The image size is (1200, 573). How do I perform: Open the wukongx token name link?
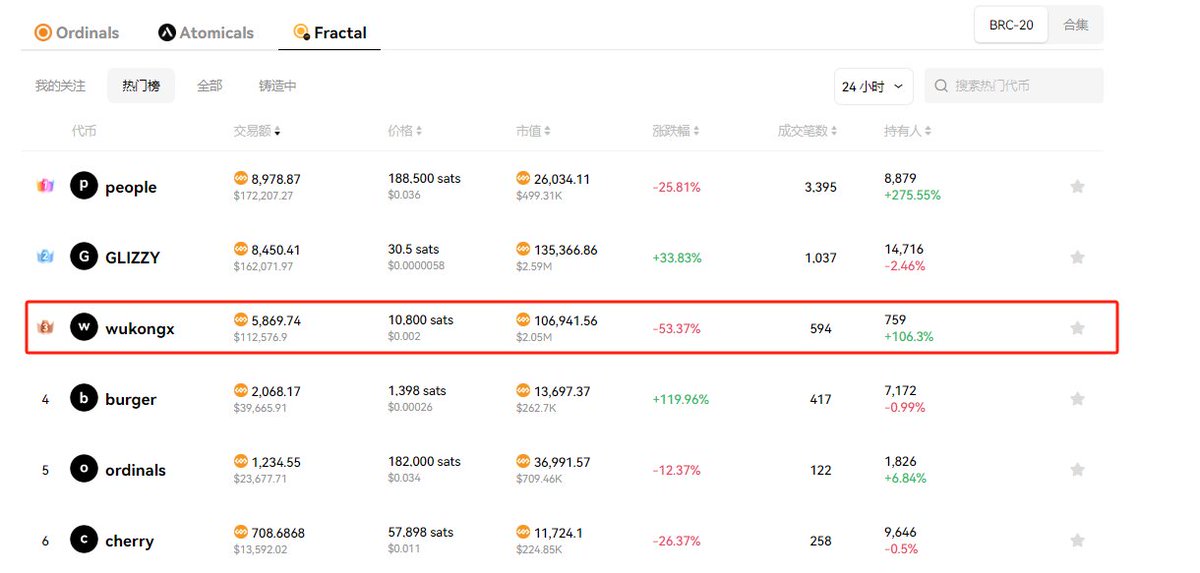click(140, 328)
